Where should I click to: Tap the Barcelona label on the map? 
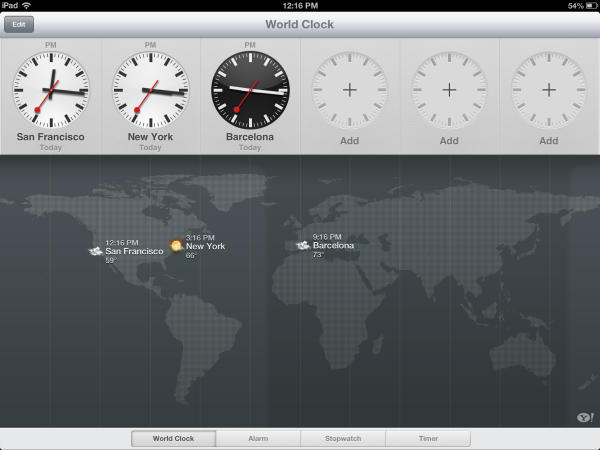333,245
